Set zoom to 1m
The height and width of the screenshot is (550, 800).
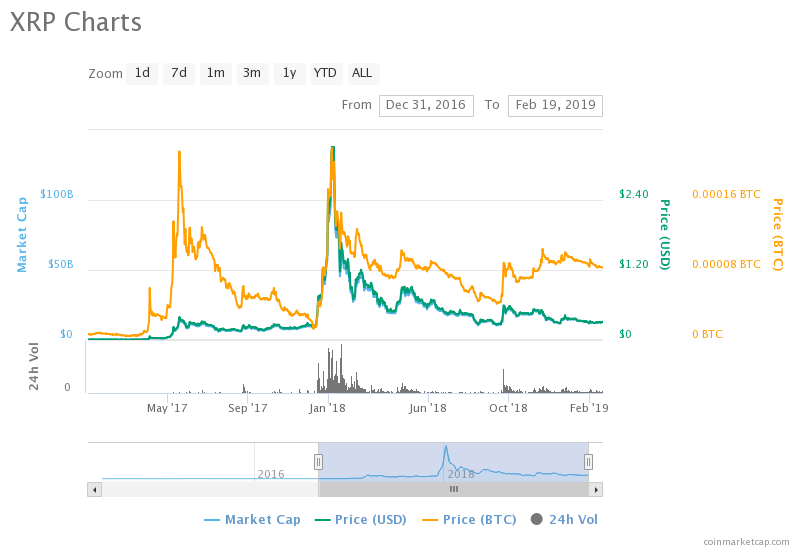tap(216, 73)
